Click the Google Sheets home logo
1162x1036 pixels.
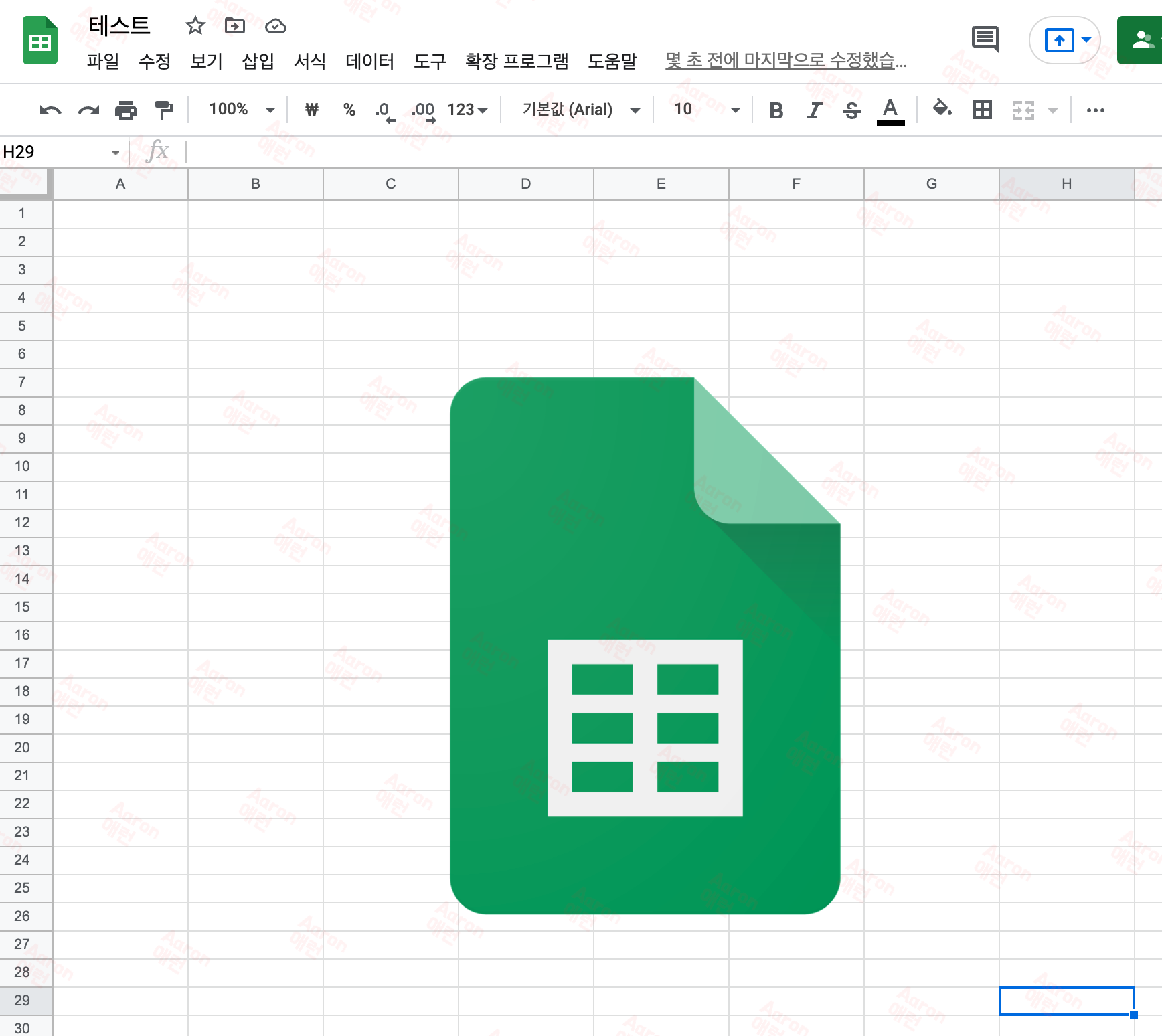[x=40, y=41]
